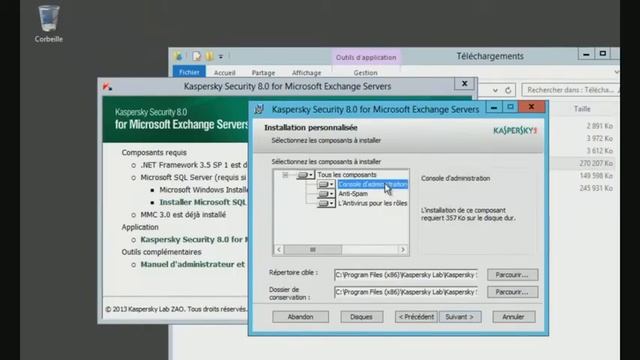Click the Microsoft Windows Installe item in launcher
Viewport: 640px width, 360px height.
coord(203,190)
